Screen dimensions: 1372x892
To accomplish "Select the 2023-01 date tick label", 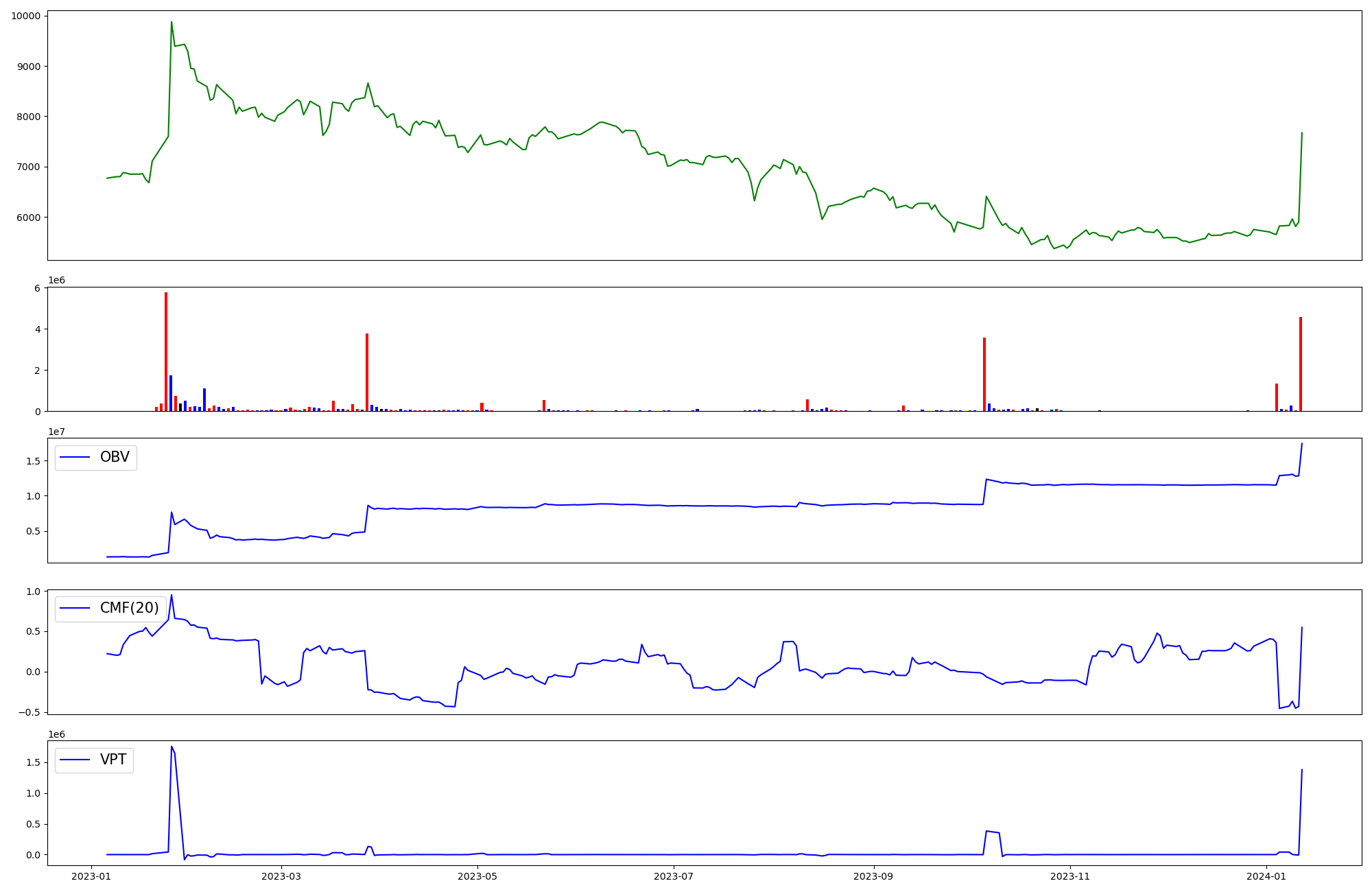I will (92, 876).
